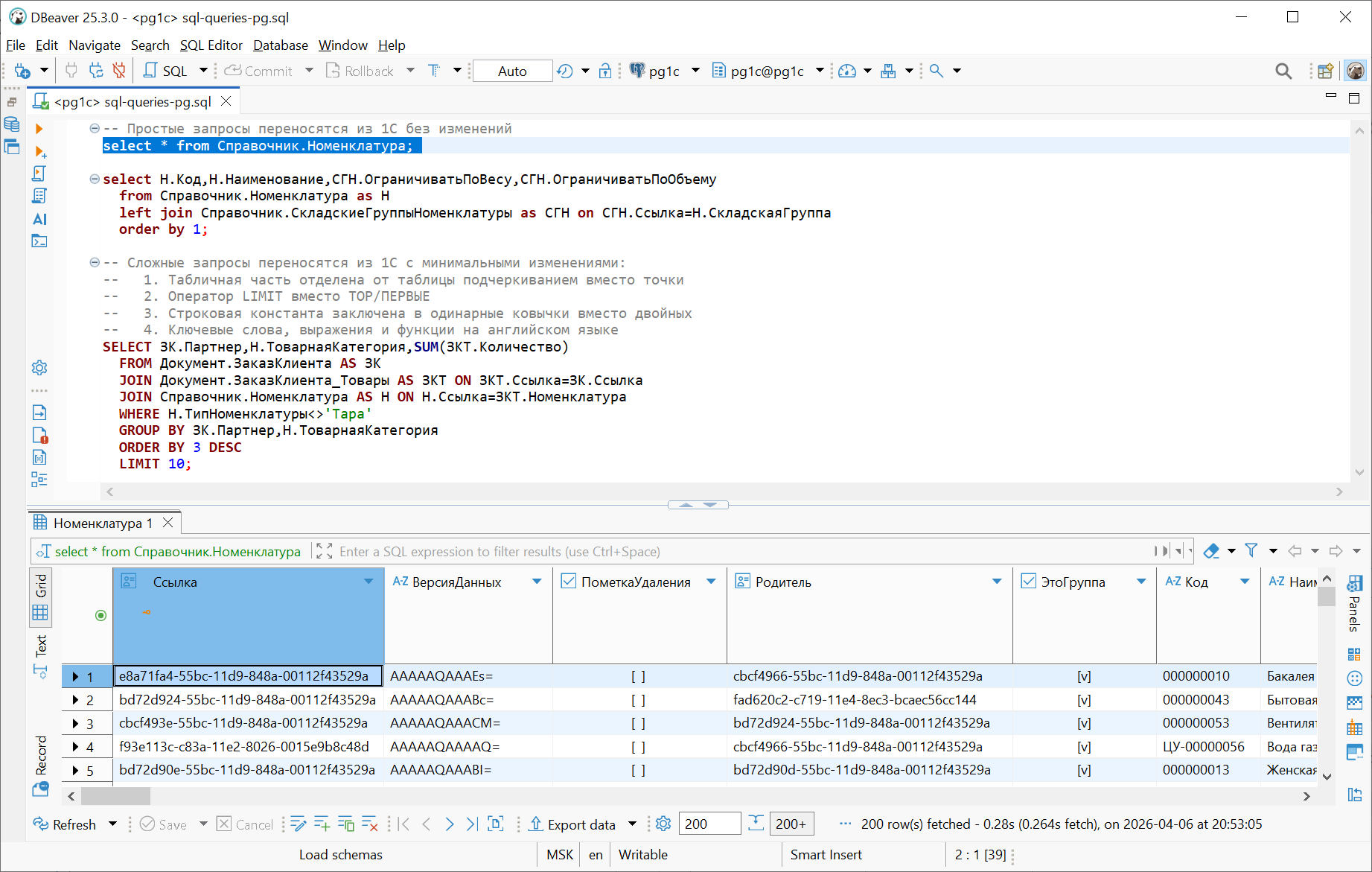
Task: Toggle the ЭтоГруппа checkbox in row 1
Action: click(1085, 675)
